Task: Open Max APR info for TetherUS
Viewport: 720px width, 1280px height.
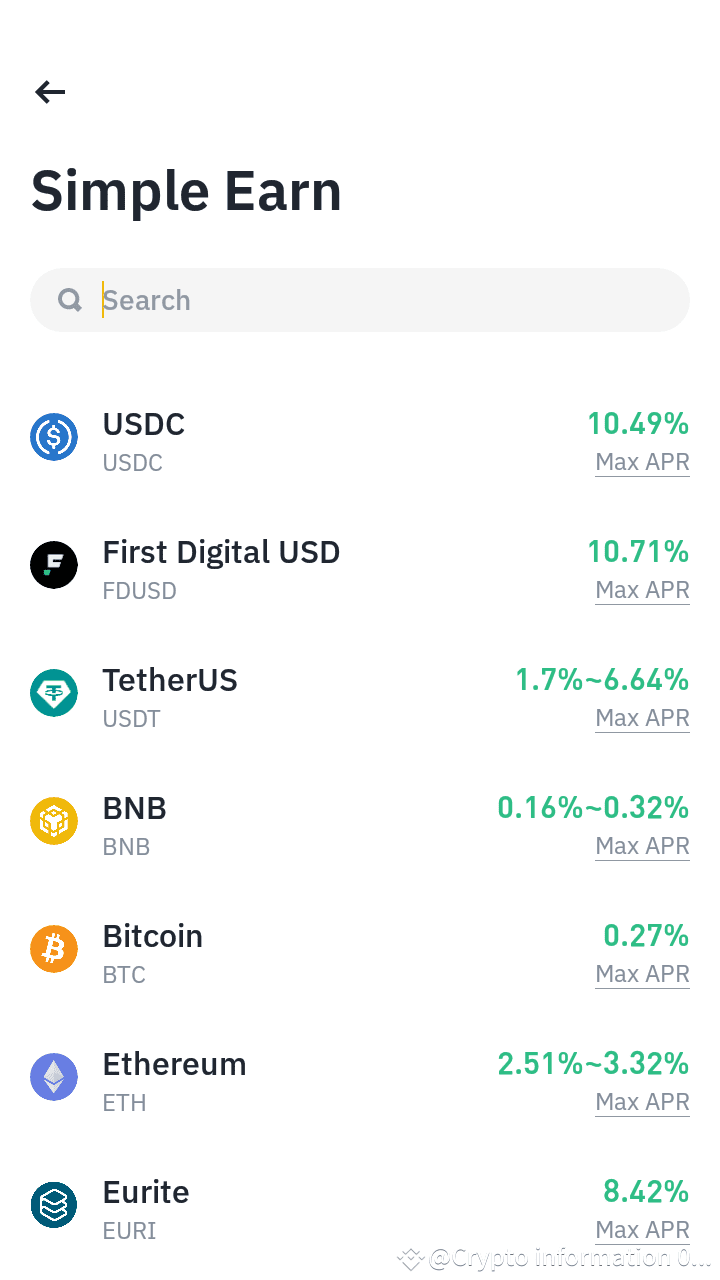Action: tap(642, 718)
